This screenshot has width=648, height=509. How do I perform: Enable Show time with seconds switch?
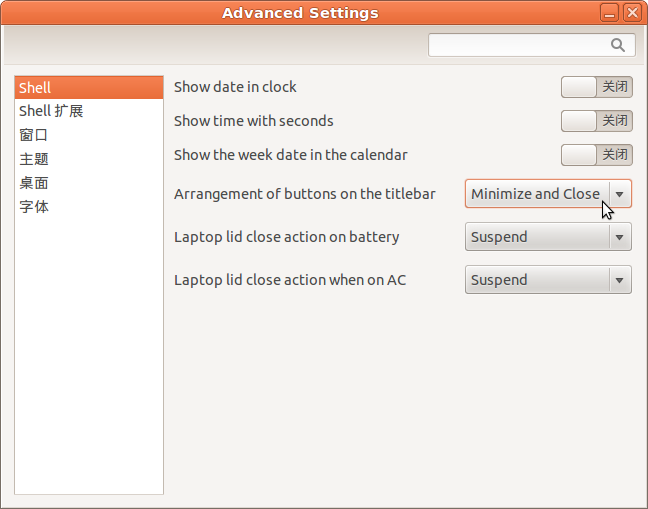coord(596,121)
